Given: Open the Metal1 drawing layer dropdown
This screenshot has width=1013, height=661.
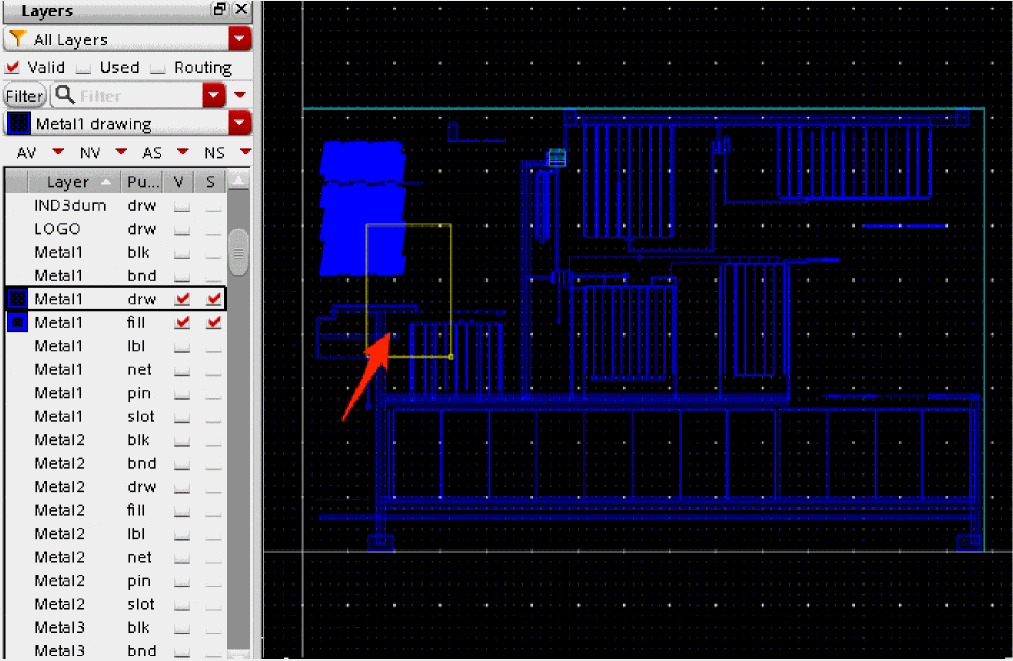Looking at the screenshot, I should tap(239, 123).
